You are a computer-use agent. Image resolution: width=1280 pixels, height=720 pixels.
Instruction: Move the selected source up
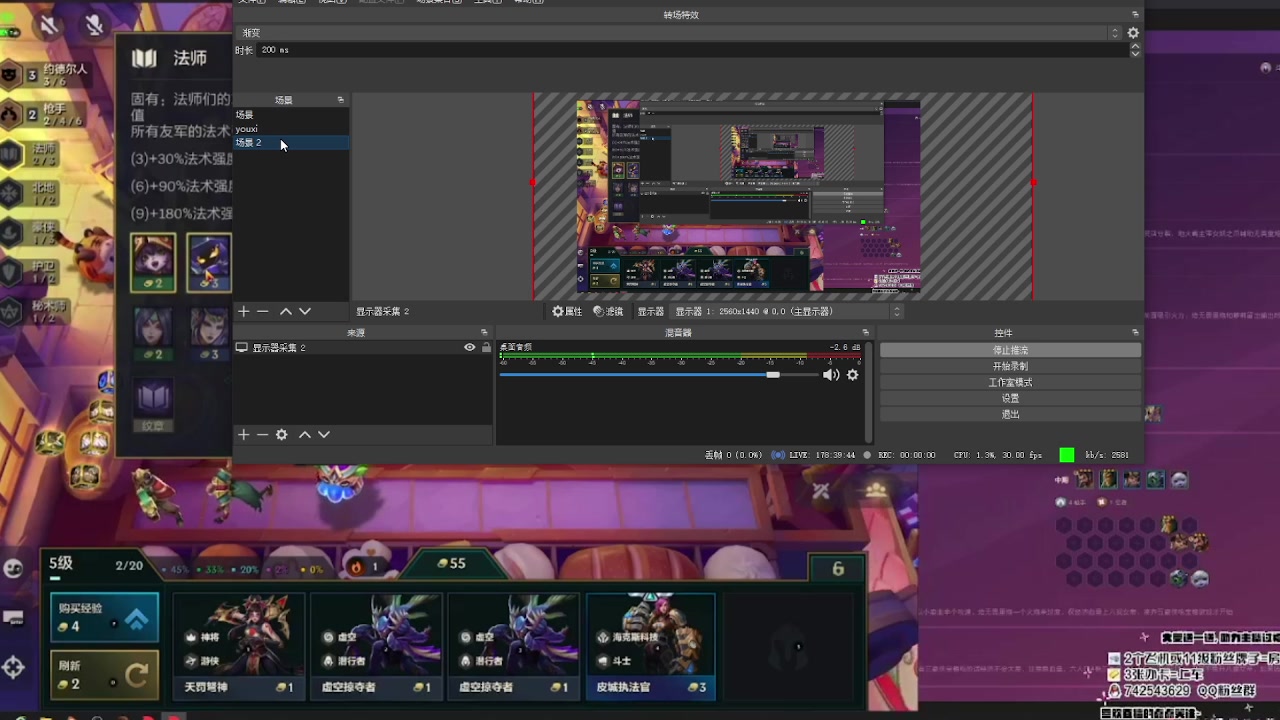tap(305, 435)
